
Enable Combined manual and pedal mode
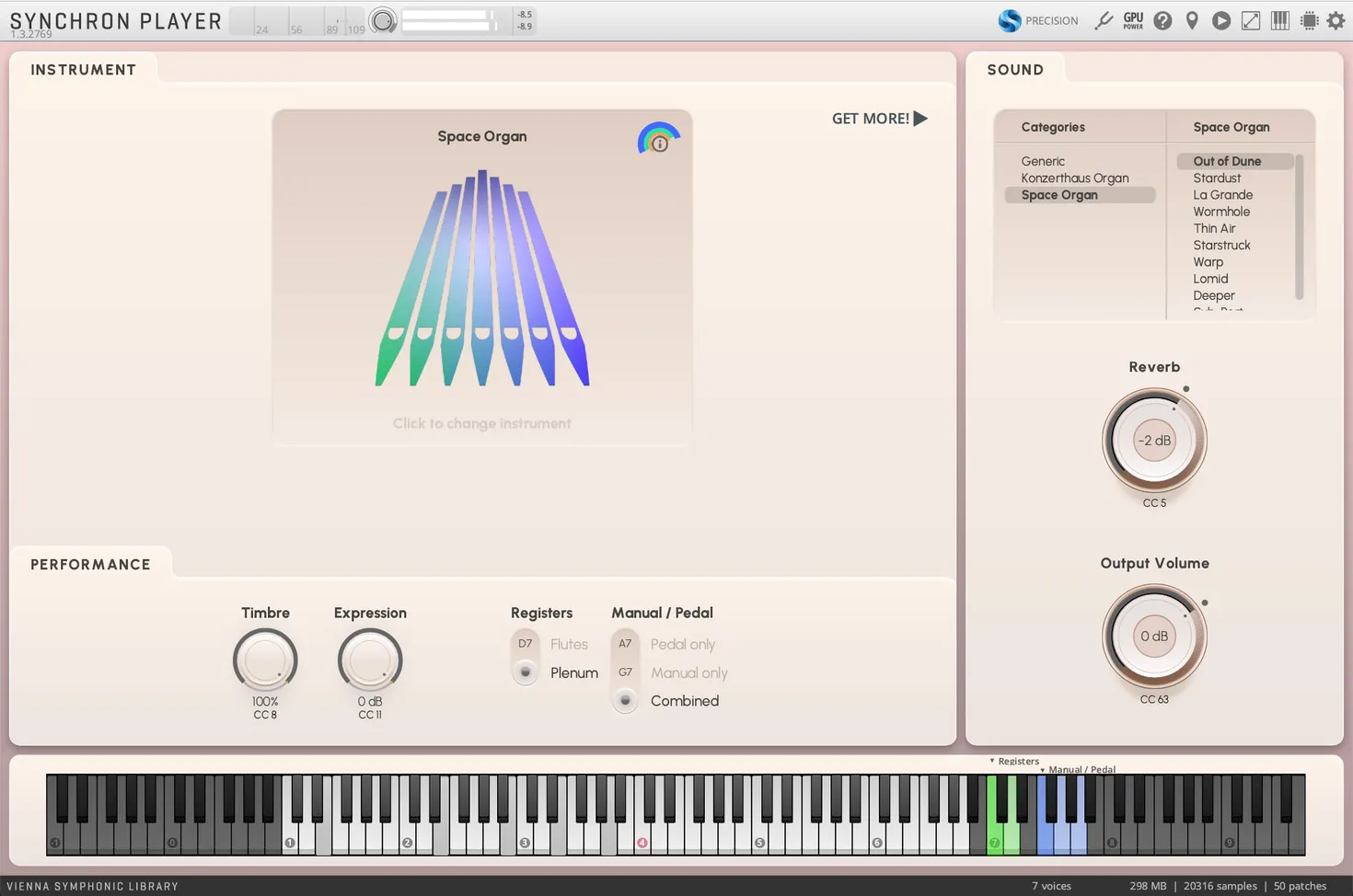point(625,701)
